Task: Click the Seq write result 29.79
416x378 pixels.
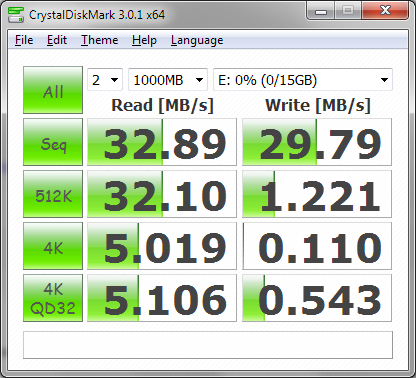Action: pyautogui.click(x=317, y=142)
